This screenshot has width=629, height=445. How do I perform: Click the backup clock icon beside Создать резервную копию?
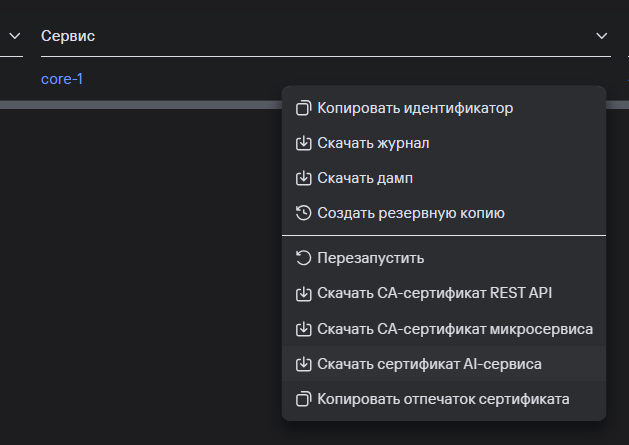click(x=303, y=213)
